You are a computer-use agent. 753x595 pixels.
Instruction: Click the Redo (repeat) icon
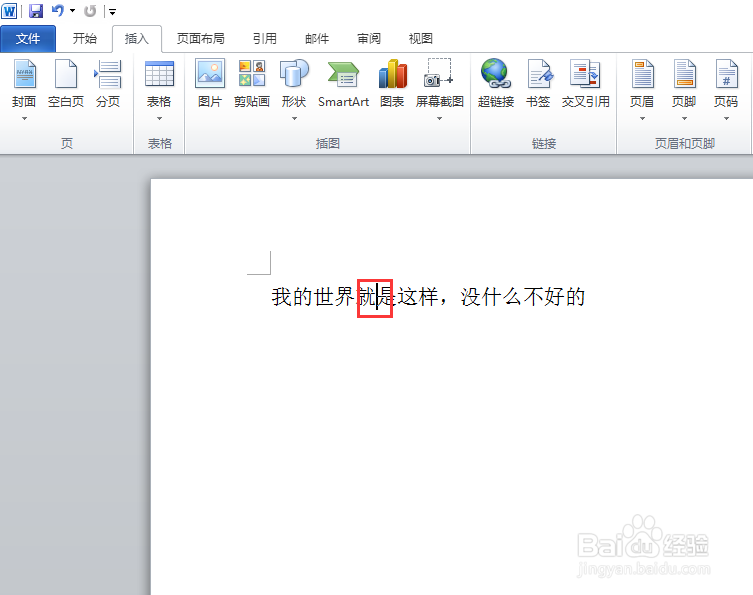tap(90, 11)
